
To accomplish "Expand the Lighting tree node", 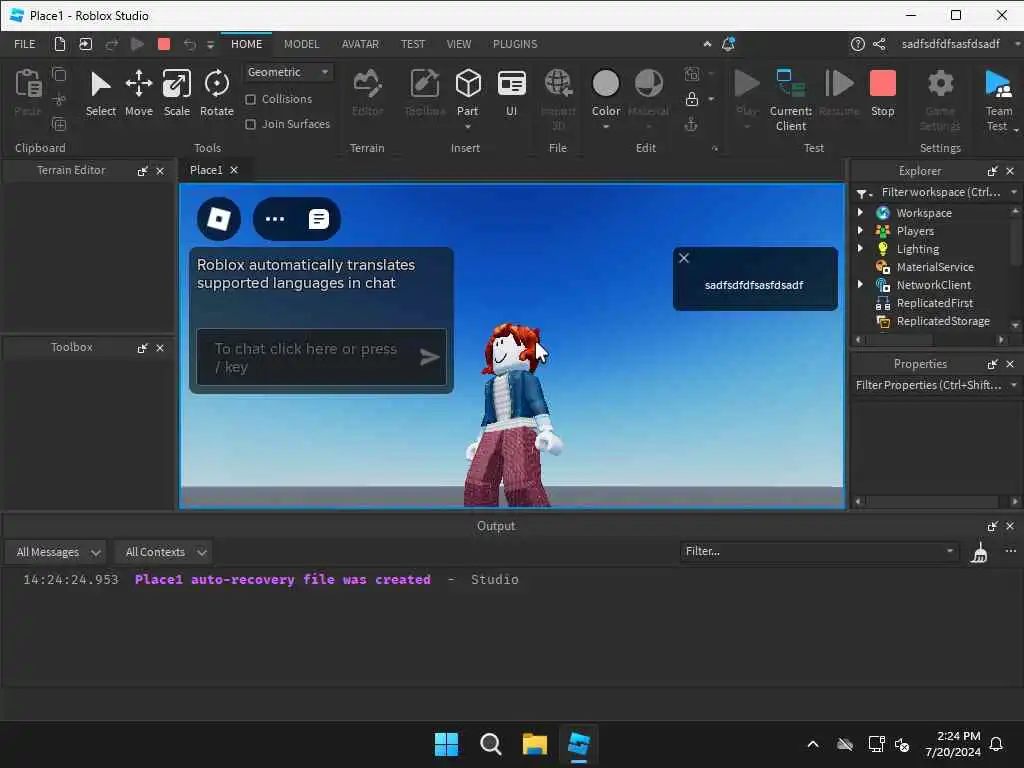I will point(860,248).
